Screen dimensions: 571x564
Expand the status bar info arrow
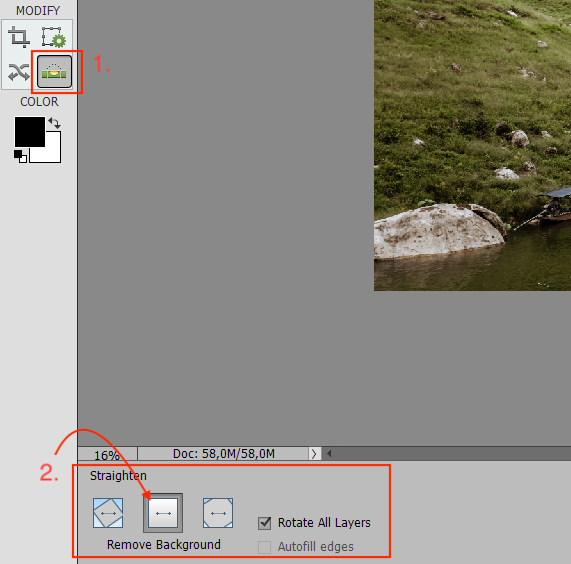(x=314, y=454)
